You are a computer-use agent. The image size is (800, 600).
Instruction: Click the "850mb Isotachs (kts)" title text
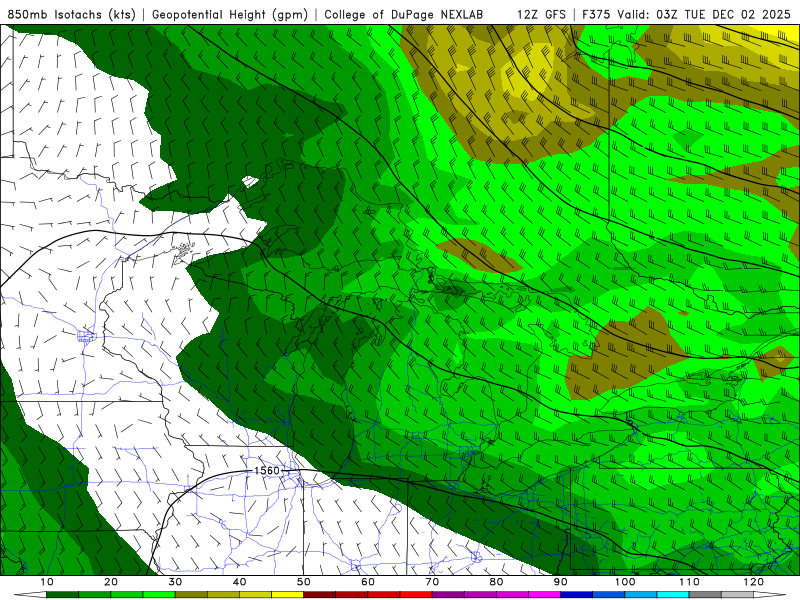point(71,15)
